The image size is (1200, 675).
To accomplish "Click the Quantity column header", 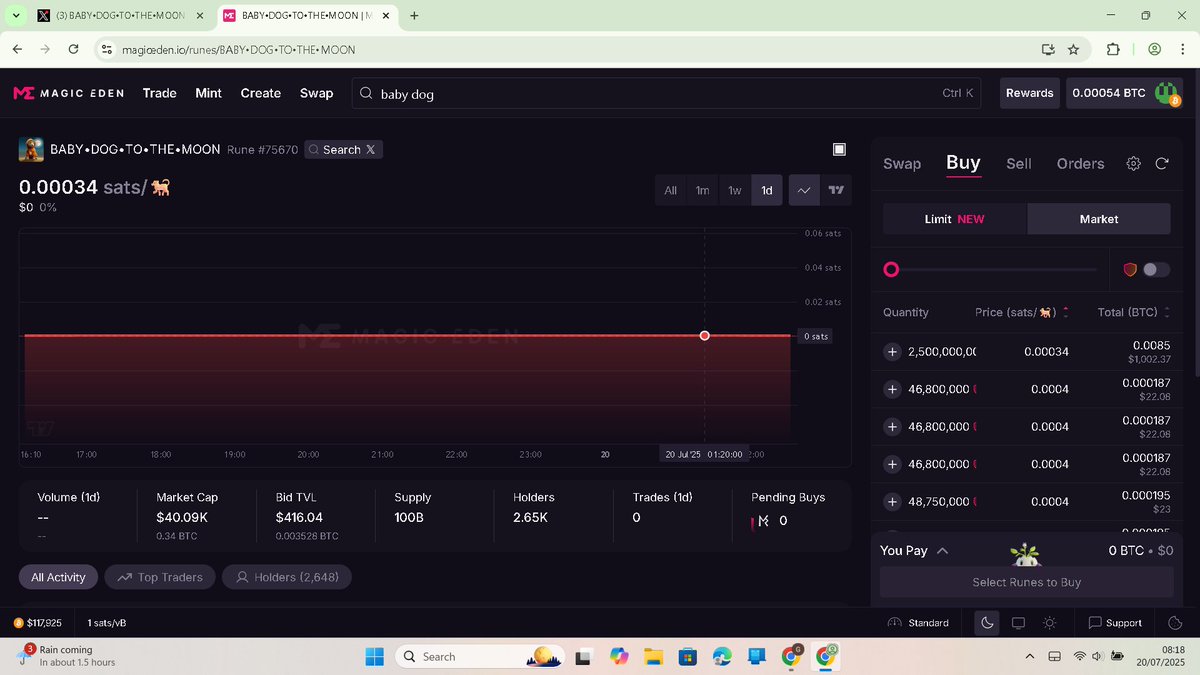I will [906, 312].
